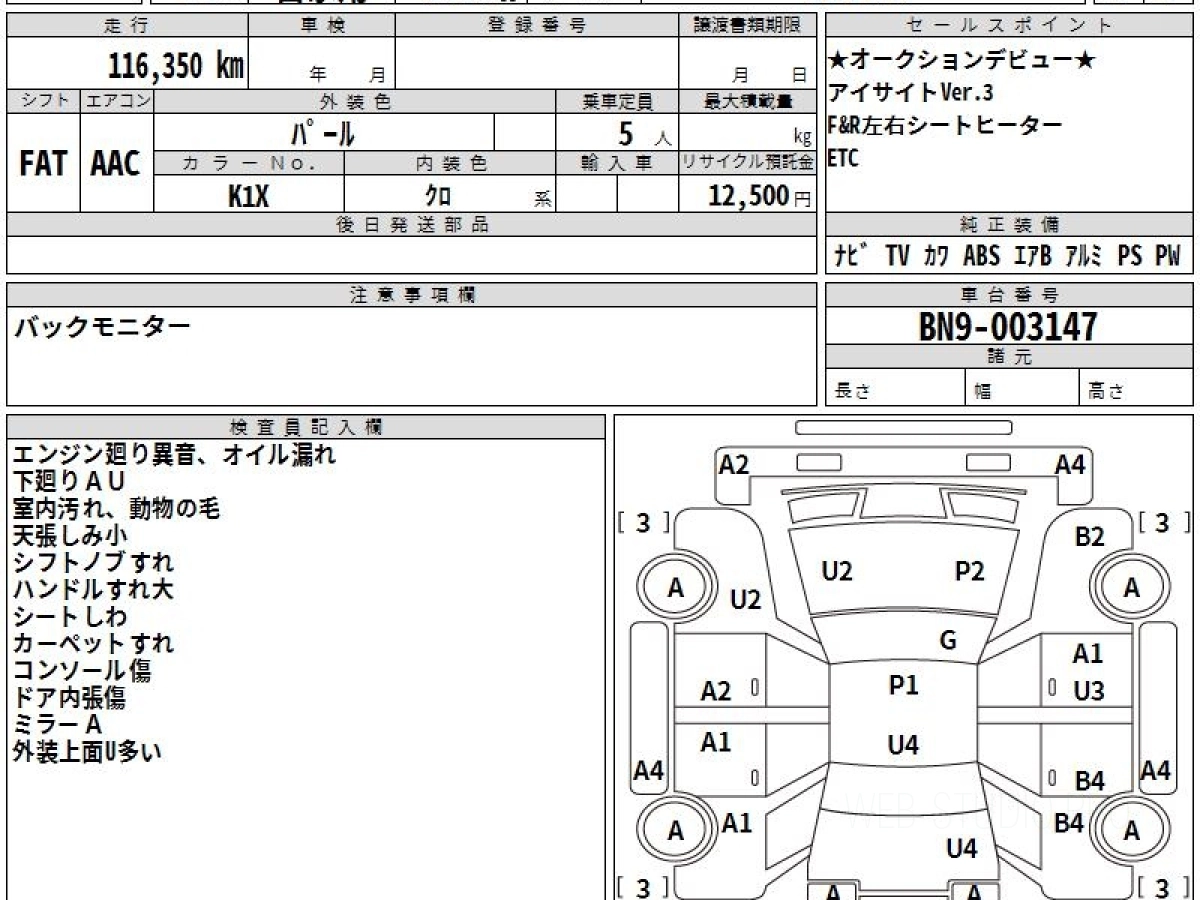Select the P2 mark on the hood
1200x900 pixels.
(x=970, y=571)
